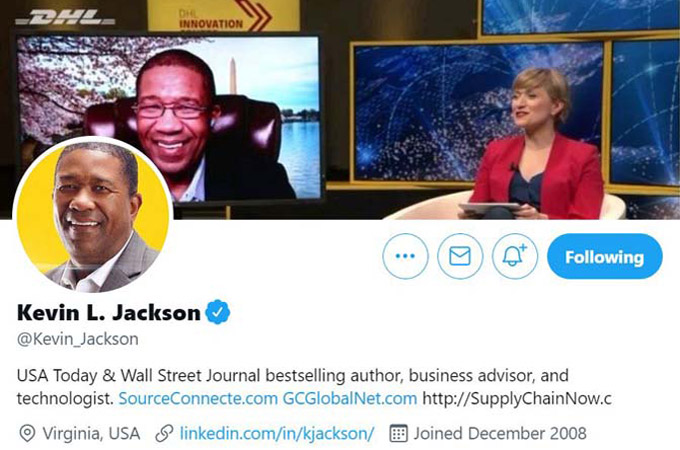This screenshot has width=680, height=450.
Task: Click the @Kevin_Jackson handle
Action: (78, 339)
